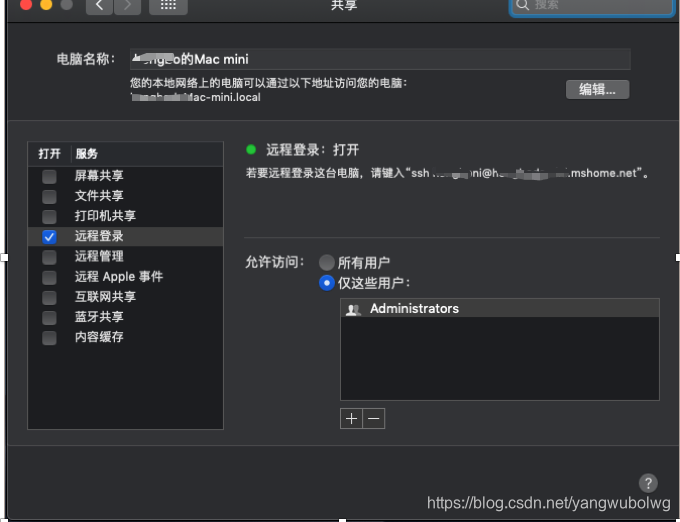Click the 打开 column header
Viewport: 680px width, 522px height.
49,153
